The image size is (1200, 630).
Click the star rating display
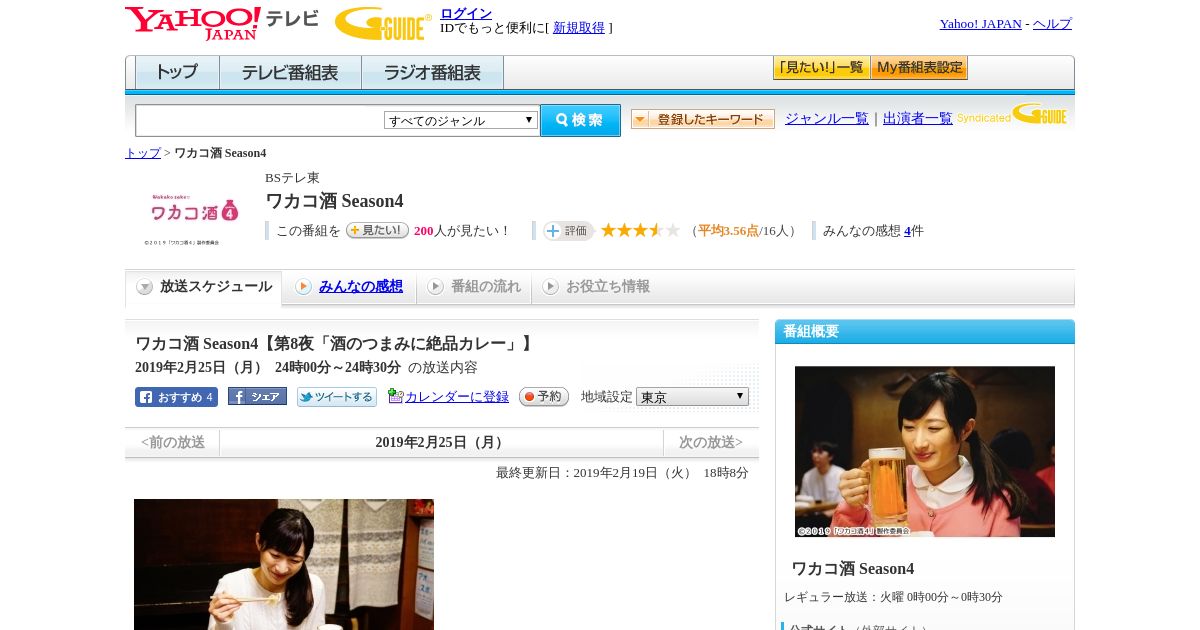[x=640, y=230]
